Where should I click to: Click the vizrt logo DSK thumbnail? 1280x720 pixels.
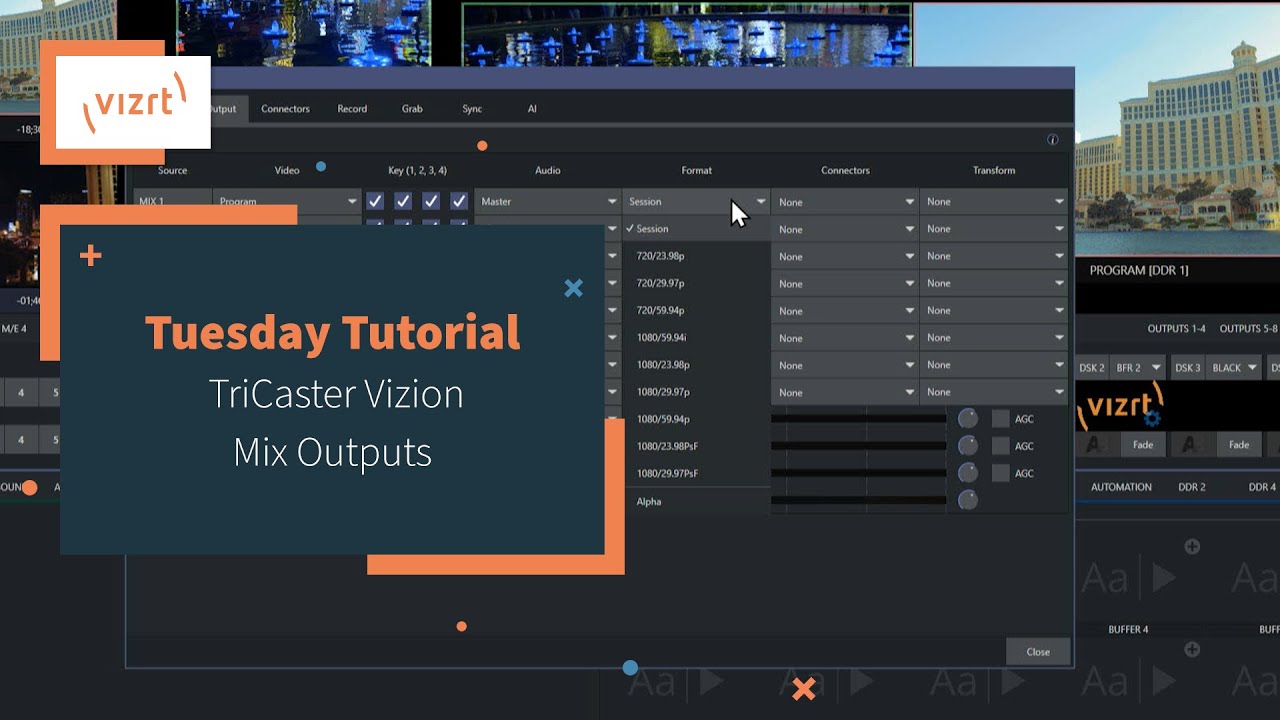click(1120, 407)
